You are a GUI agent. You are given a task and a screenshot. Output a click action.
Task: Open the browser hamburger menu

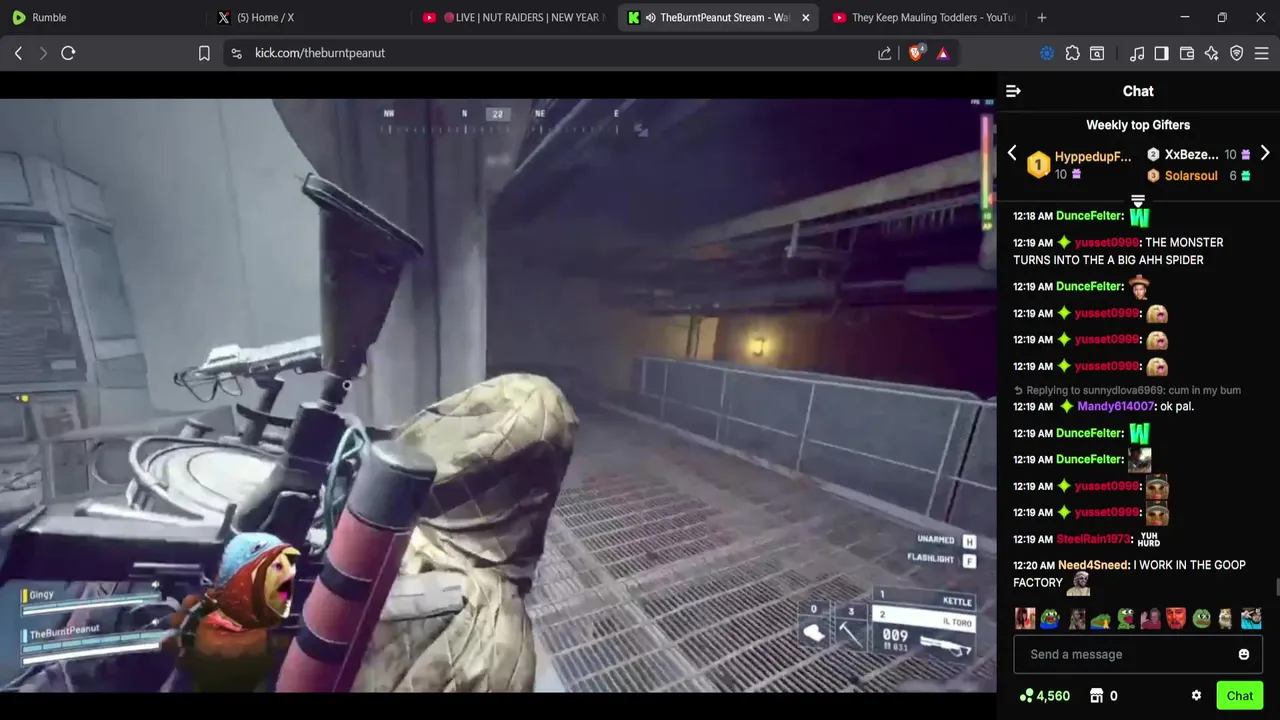(1262, 53)
